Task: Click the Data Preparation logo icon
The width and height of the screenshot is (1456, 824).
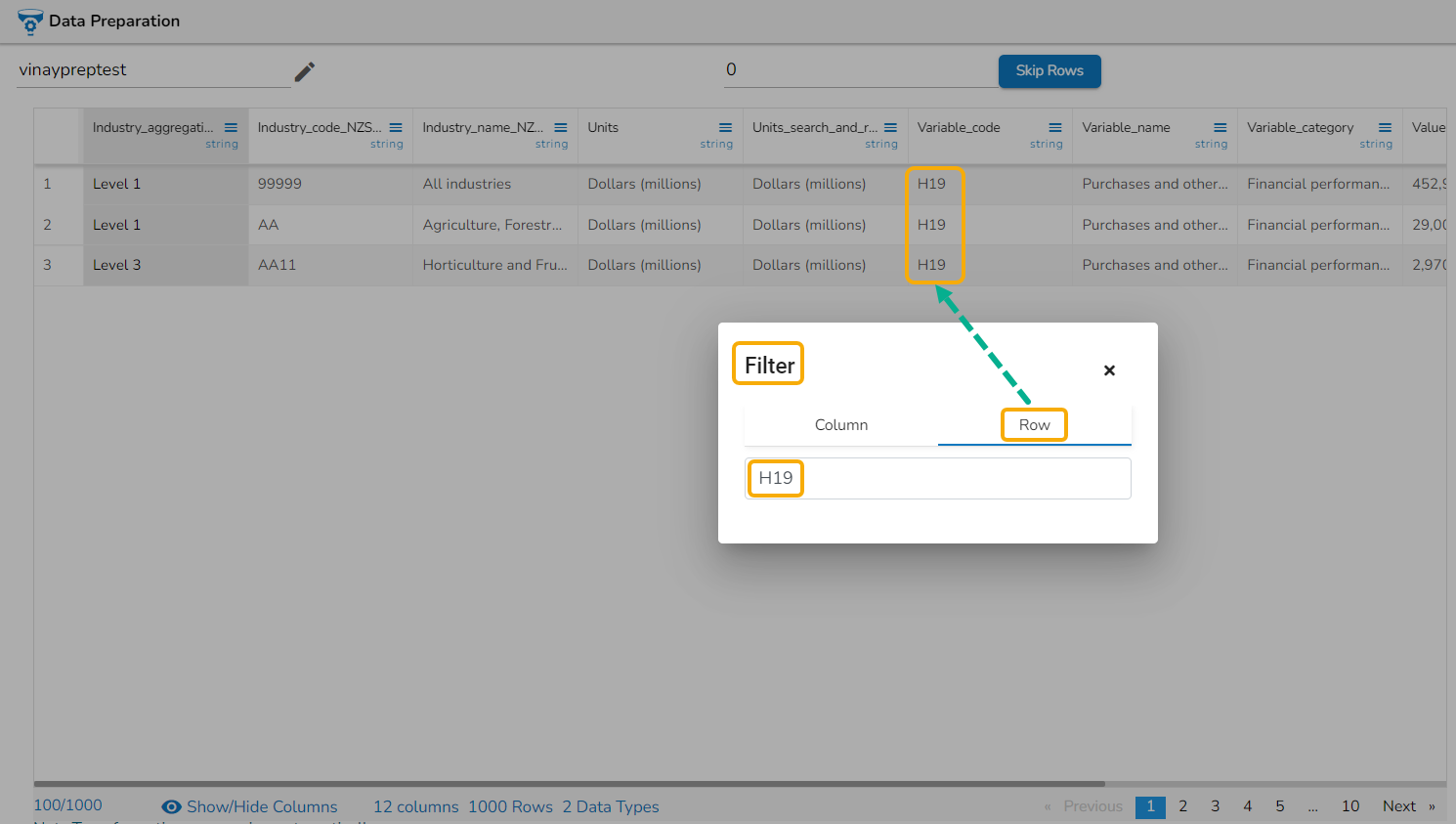Action: 30,22
